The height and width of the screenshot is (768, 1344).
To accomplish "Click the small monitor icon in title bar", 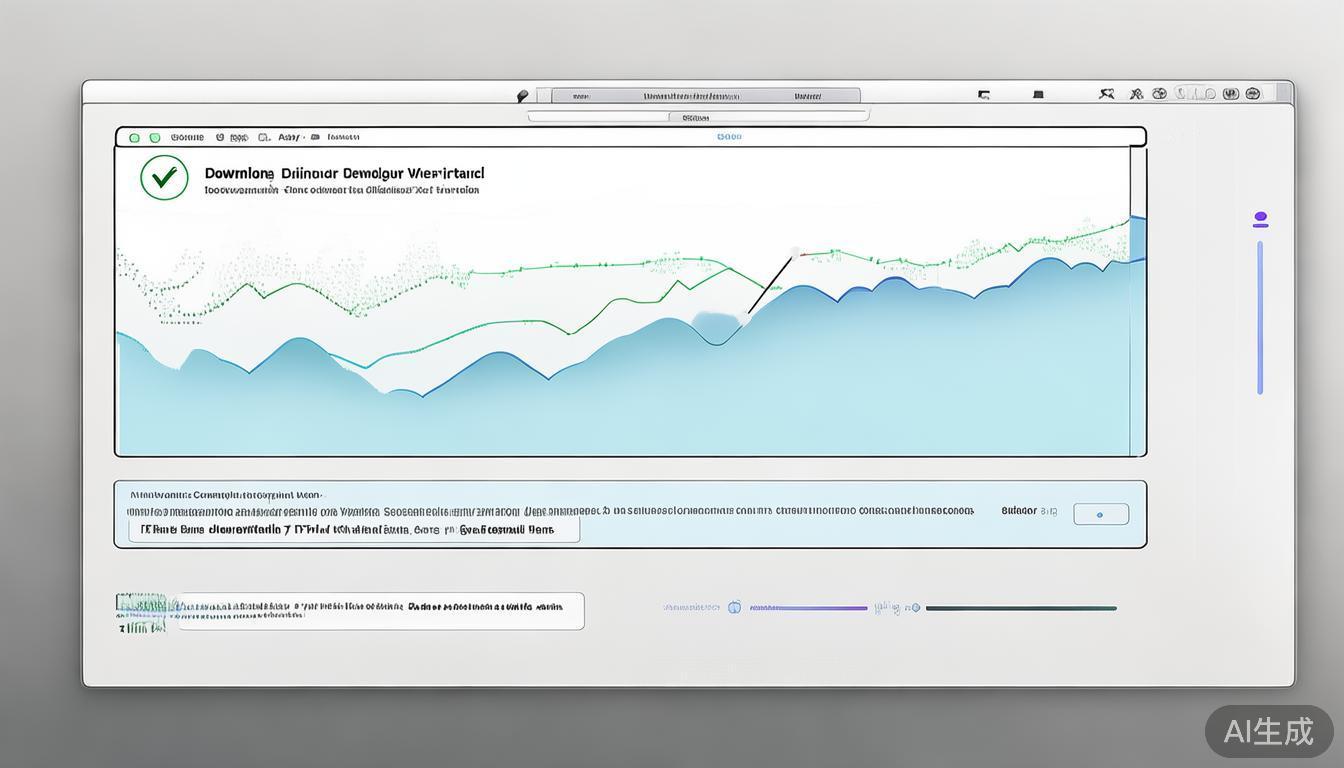I will coord(983,95).
